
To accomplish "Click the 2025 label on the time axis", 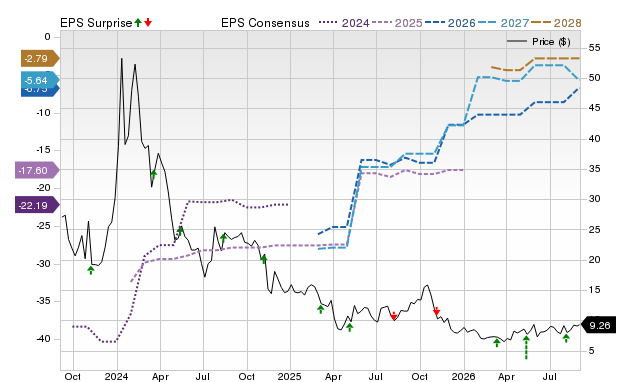I will coord(289,376).
